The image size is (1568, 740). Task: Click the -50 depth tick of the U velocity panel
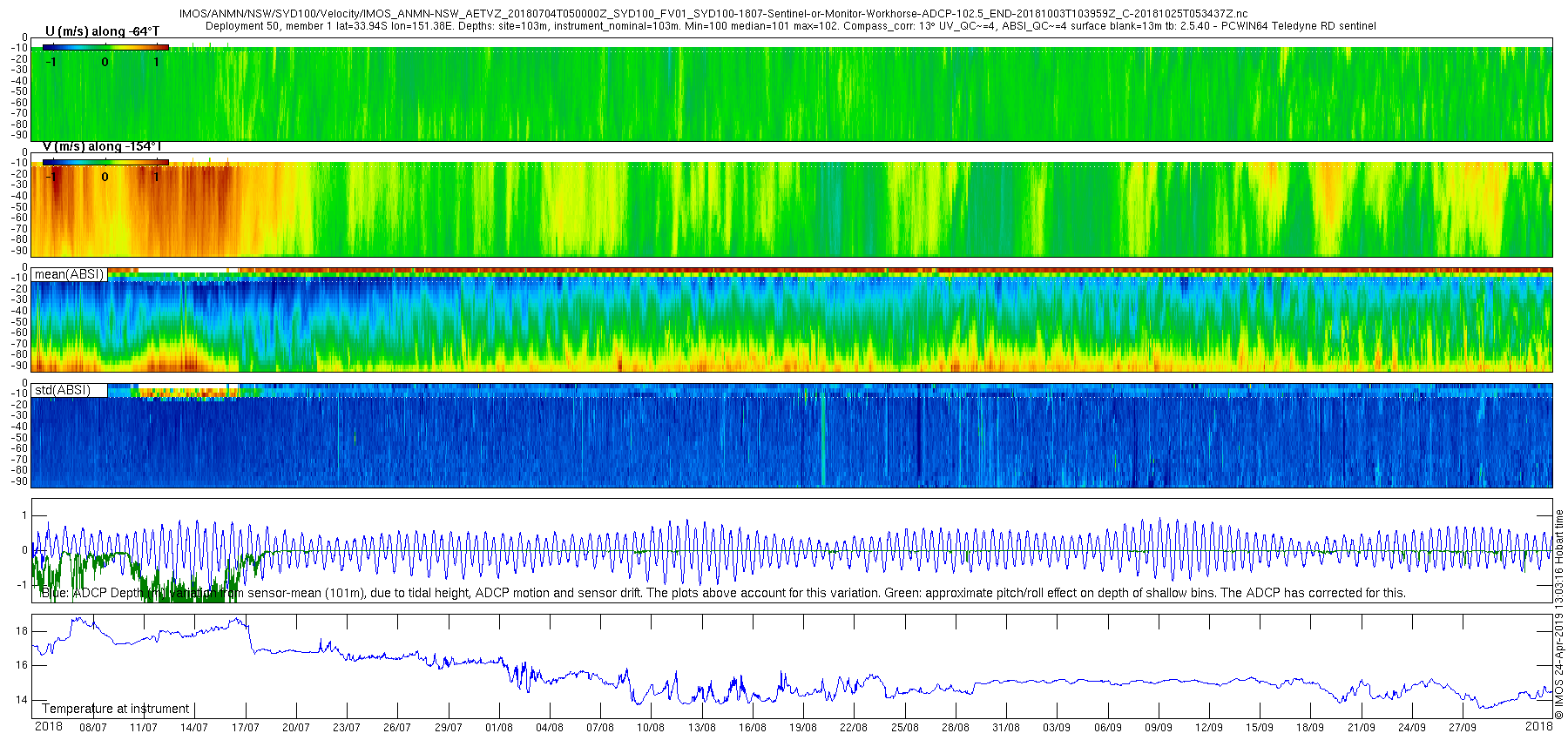pos(19,91)
